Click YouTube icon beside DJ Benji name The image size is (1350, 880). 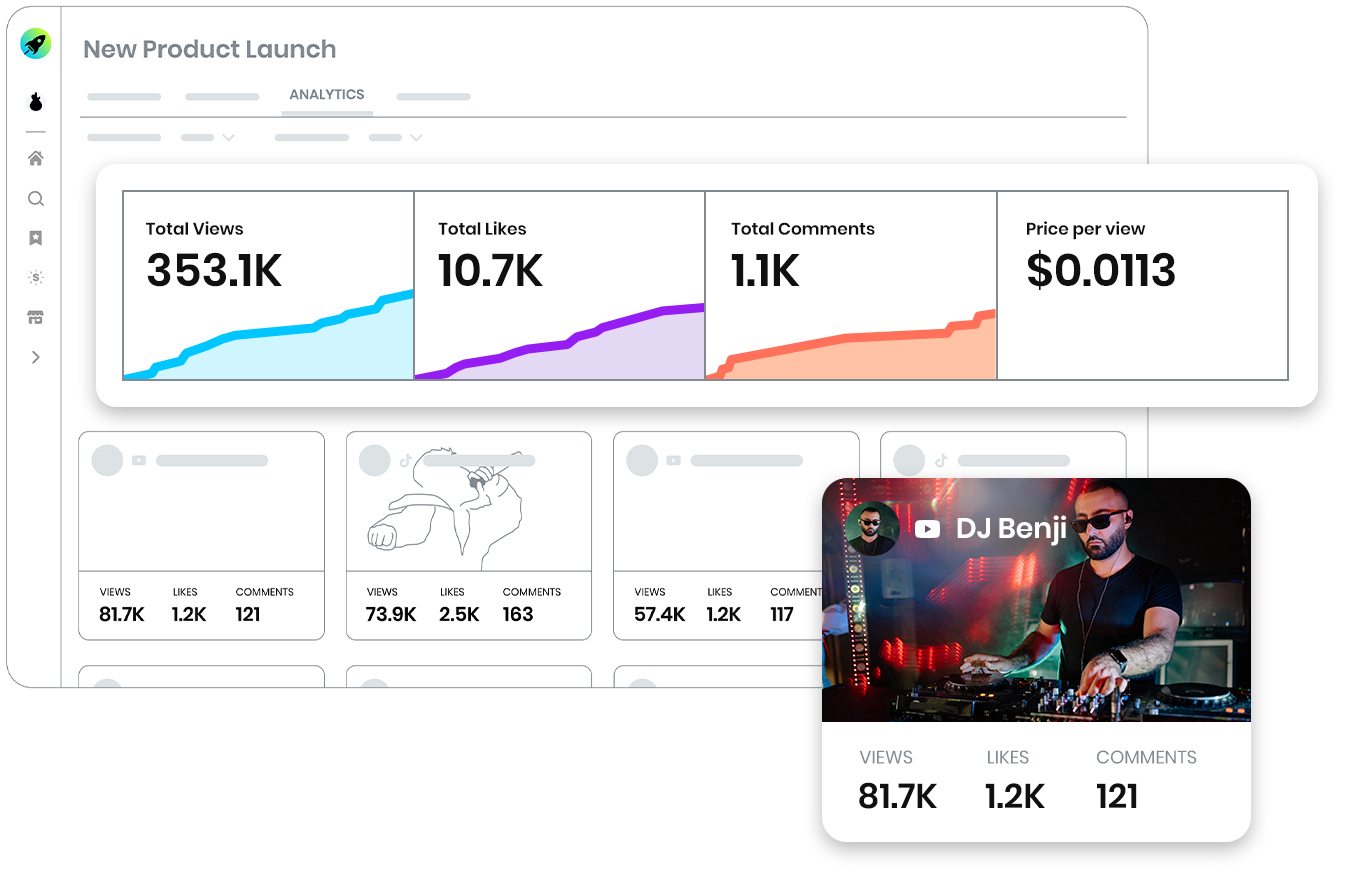click(927, 529)
